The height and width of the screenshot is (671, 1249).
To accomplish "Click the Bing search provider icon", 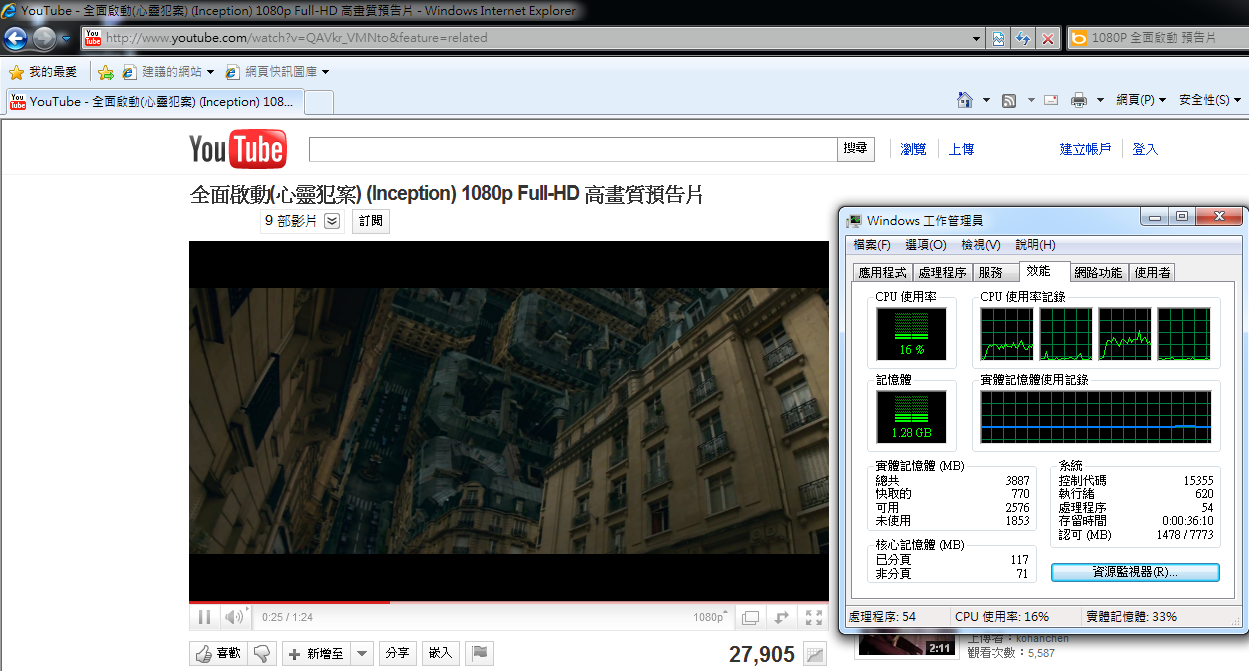I will pyautogui.click(x=1079, y=38).
